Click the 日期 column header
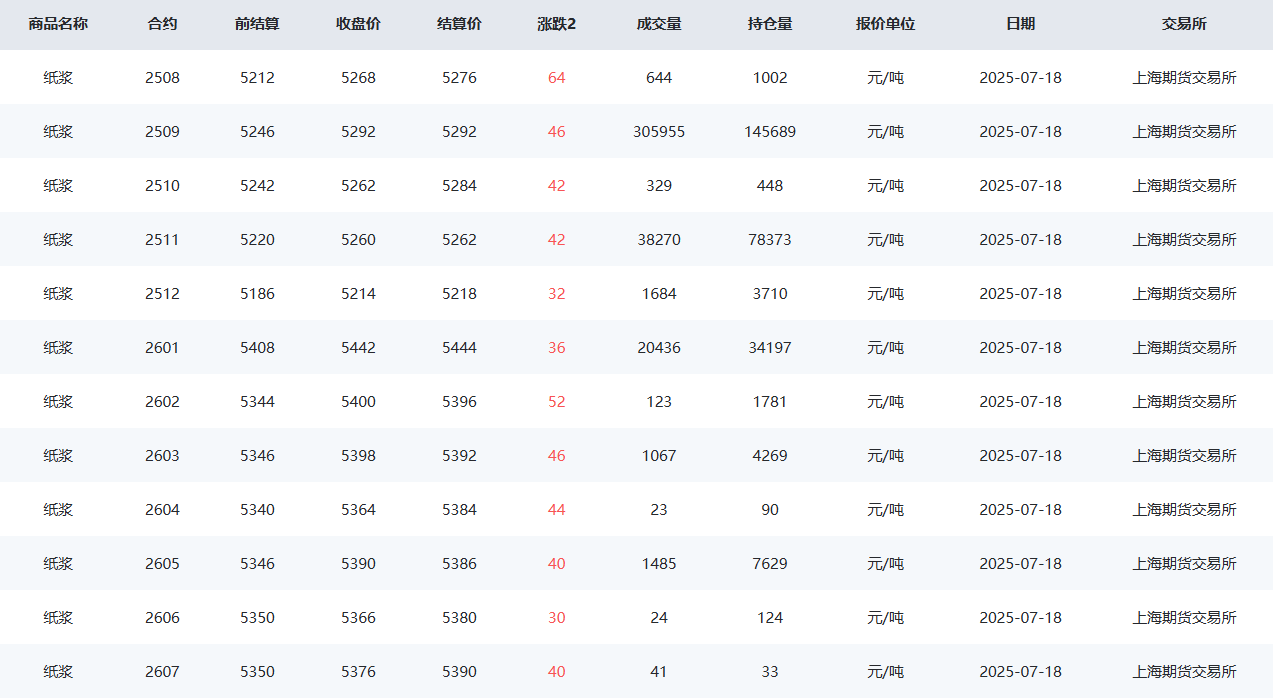Image resolution: width=1276 pixels, height=699 pixels. (x=1020, y=24)
